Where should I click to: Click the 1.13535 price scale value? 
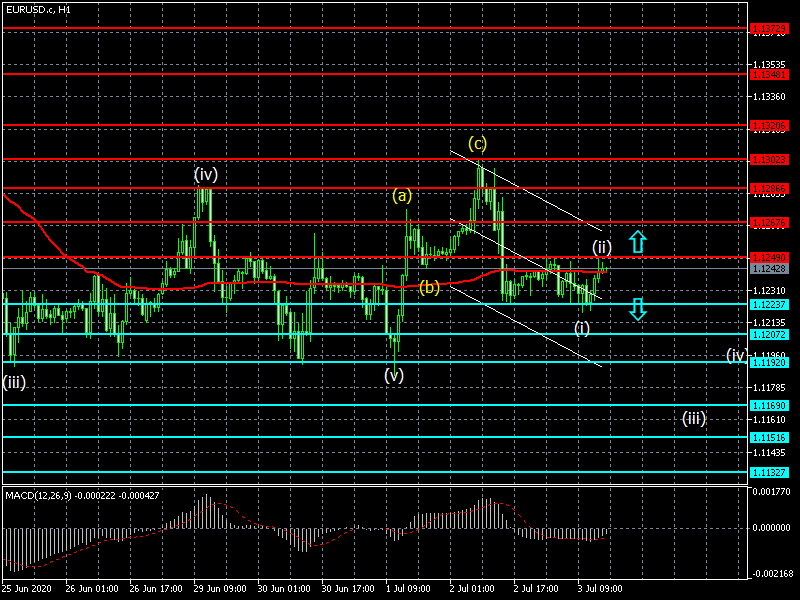pyautogui.click(x=769, y=65)
